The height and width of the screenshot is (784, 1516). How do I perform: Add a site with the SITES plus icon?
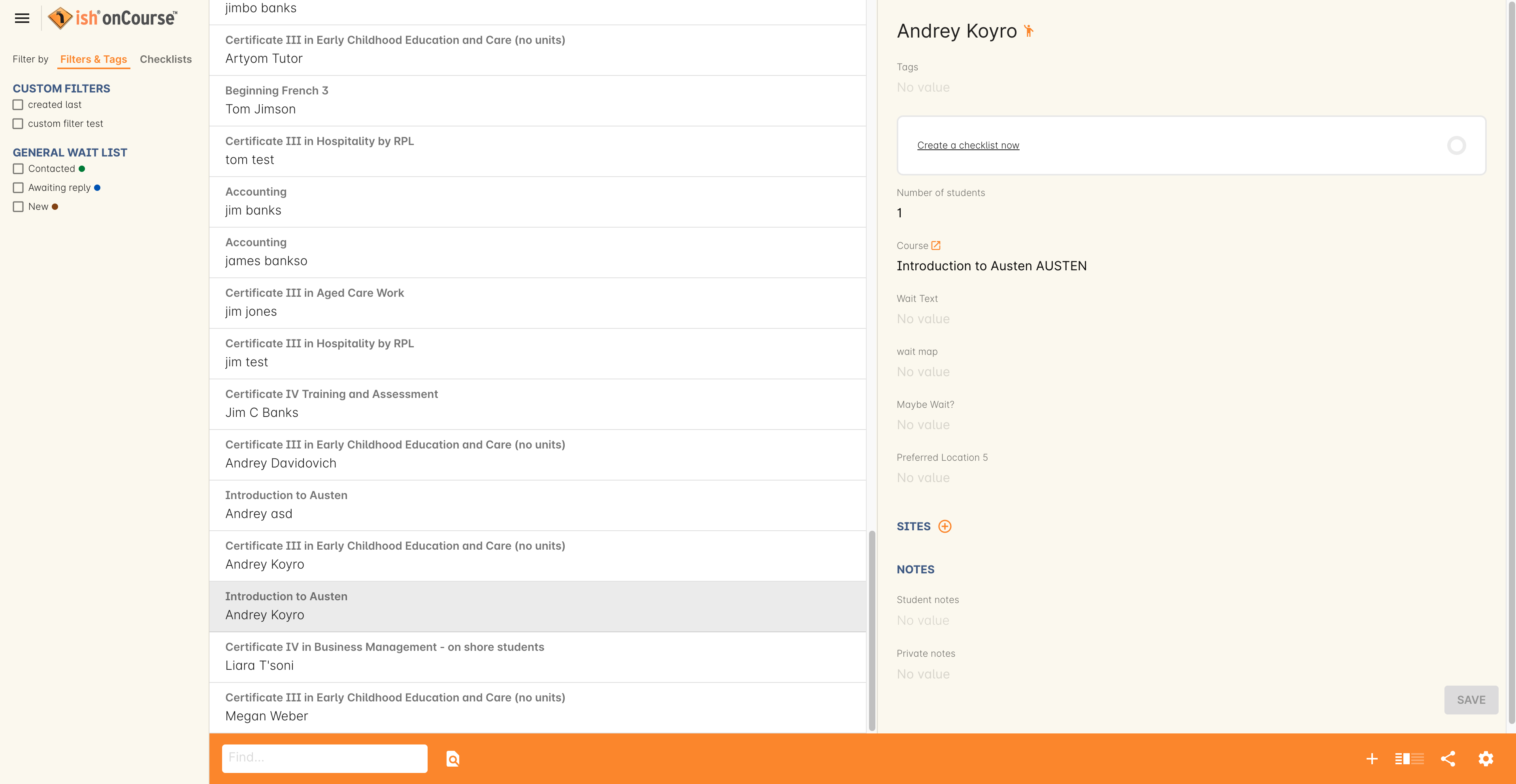[x=945, y=526]
